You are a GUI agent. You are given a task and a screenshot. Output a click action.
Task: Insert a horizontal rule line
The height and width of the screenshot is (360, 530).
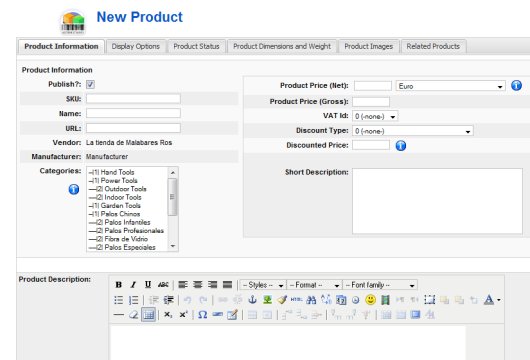pyautogui.click(x=119, y=315)
